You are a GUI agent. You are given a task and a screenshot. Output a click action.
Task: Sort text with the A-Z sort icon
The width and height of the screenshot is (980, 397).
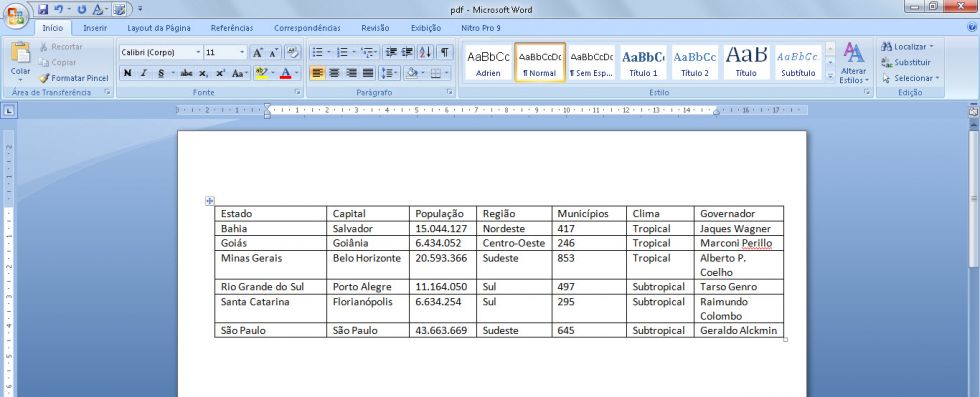pyautogui.click(x=425, y=53)
